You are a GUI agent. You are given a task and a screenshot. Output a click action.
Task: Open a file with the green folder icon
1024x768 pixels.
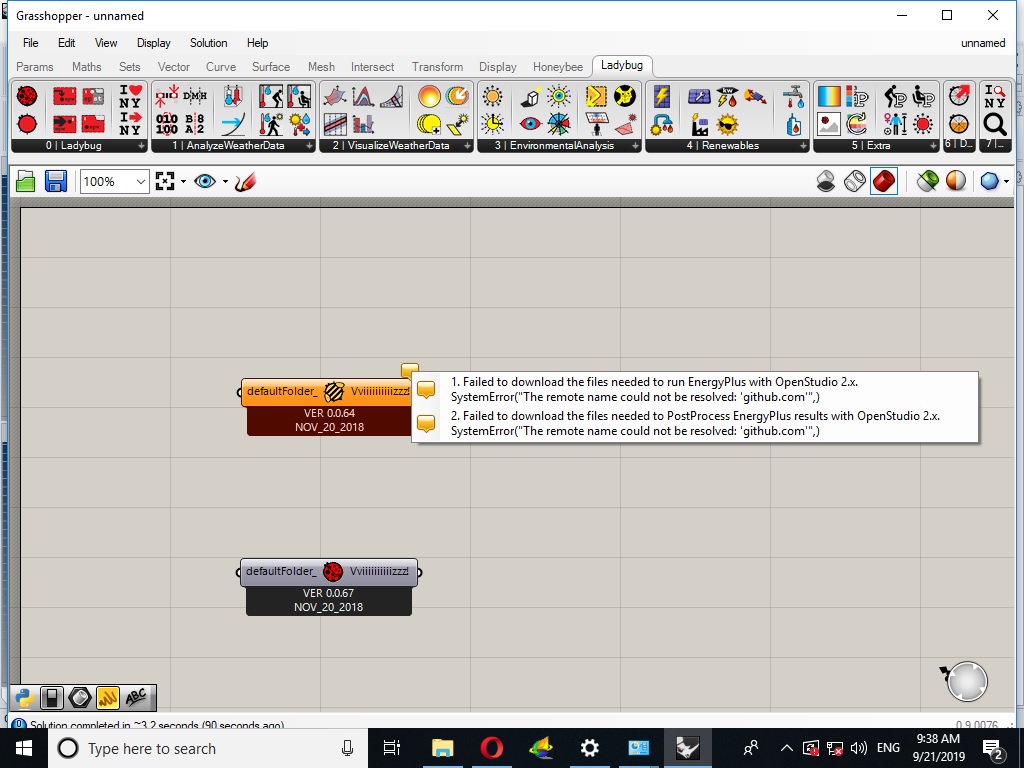coord(25,181)
